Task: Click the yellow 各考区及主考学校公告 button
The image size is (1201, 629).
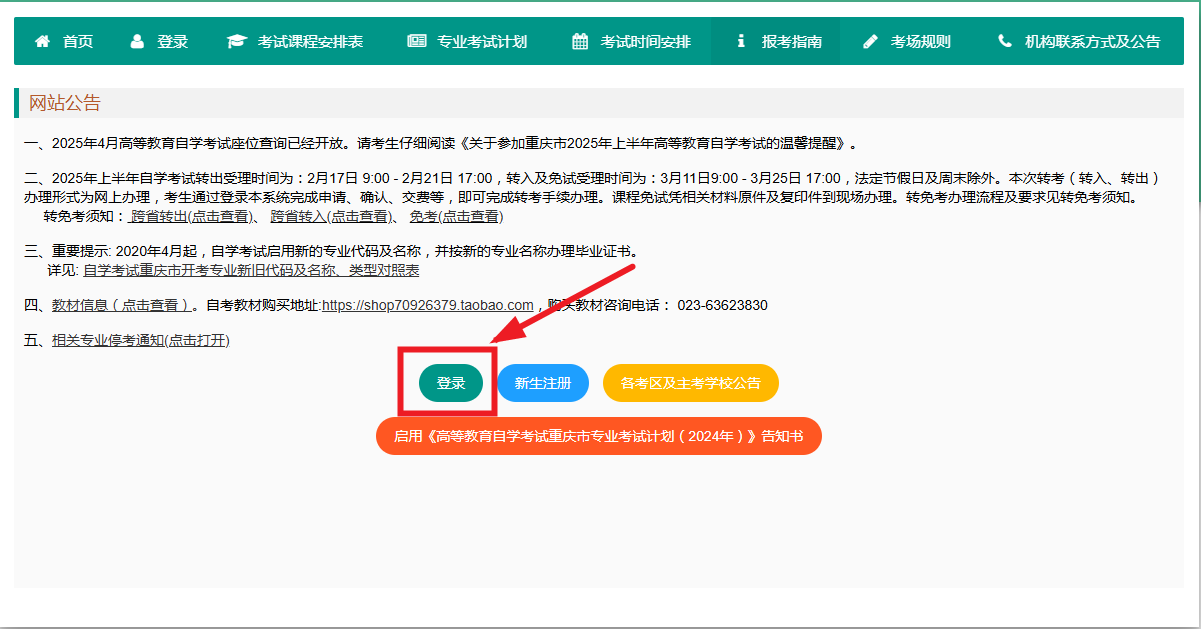Action: [690, 383]
